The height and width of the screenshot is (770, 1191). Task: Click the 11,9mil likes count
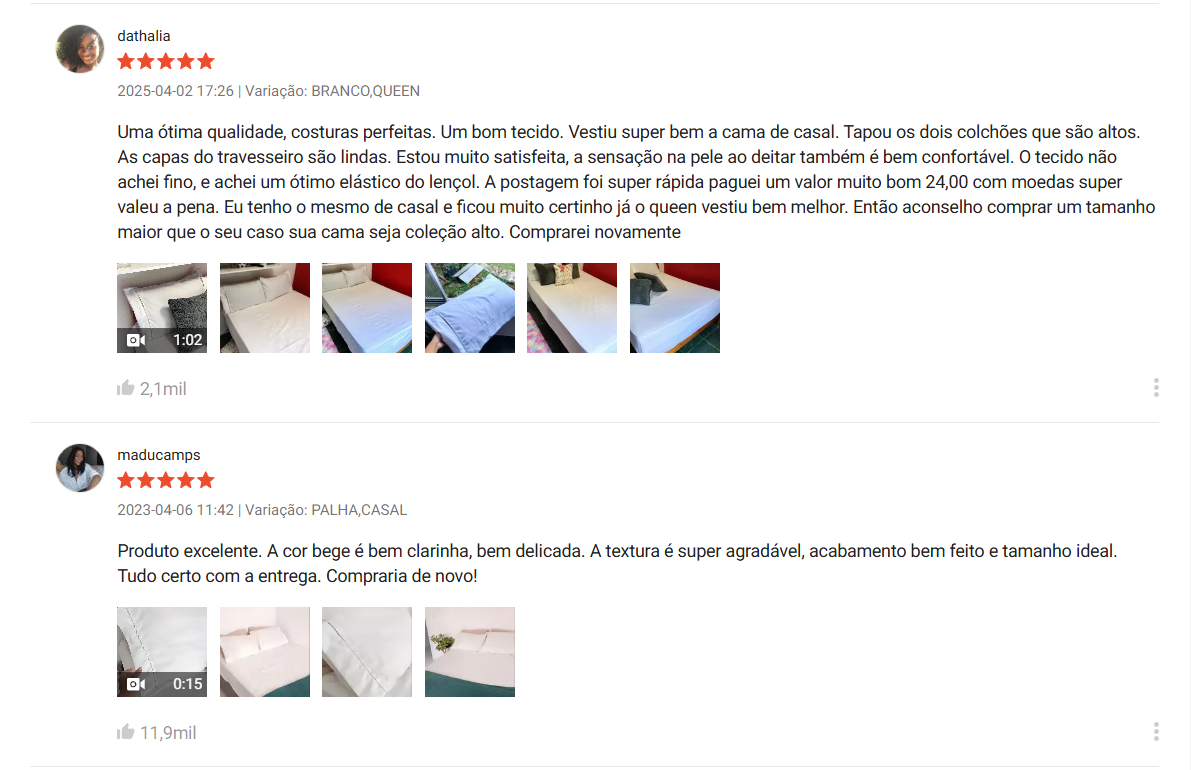[x=168, y=732]
